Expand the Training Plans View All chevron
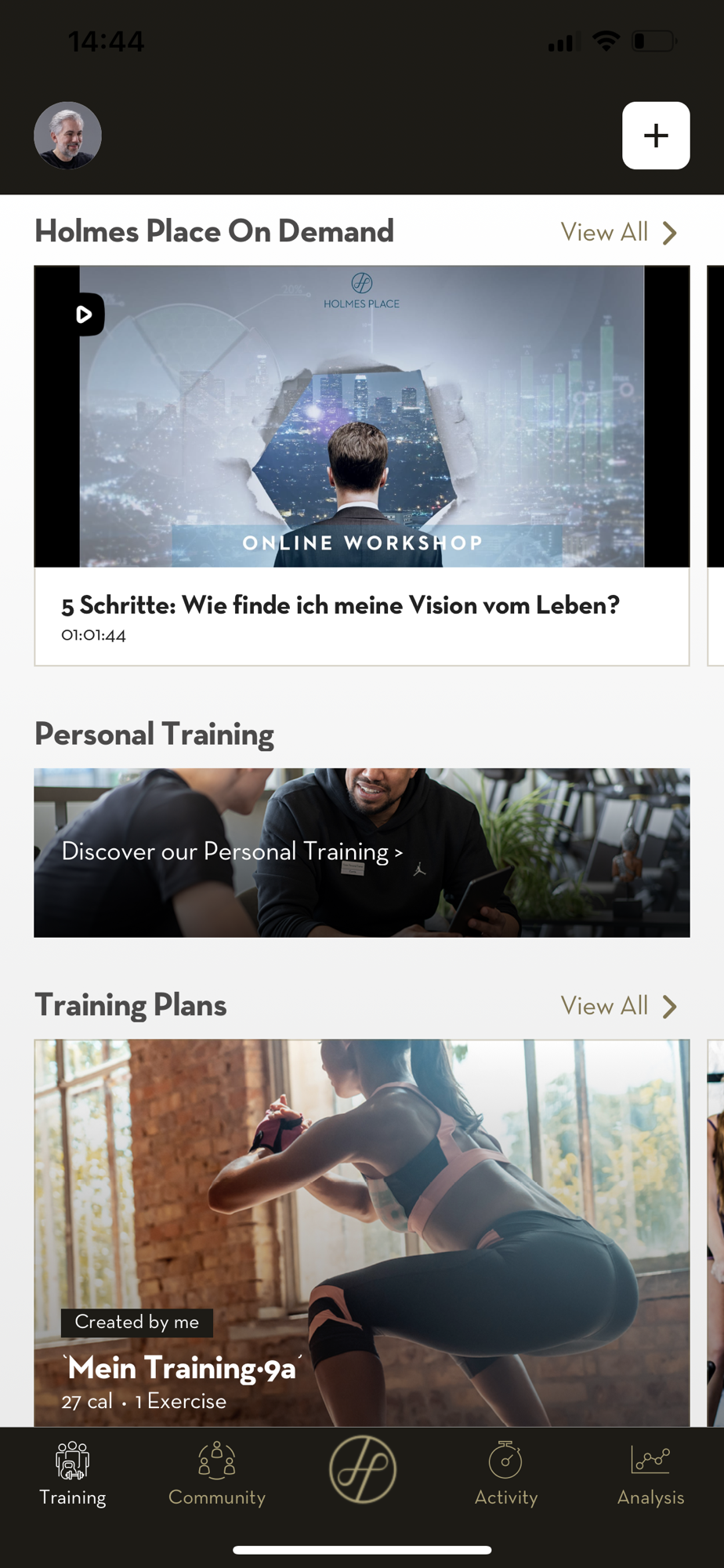The image size is (724, 1568). pos(669,1007)
